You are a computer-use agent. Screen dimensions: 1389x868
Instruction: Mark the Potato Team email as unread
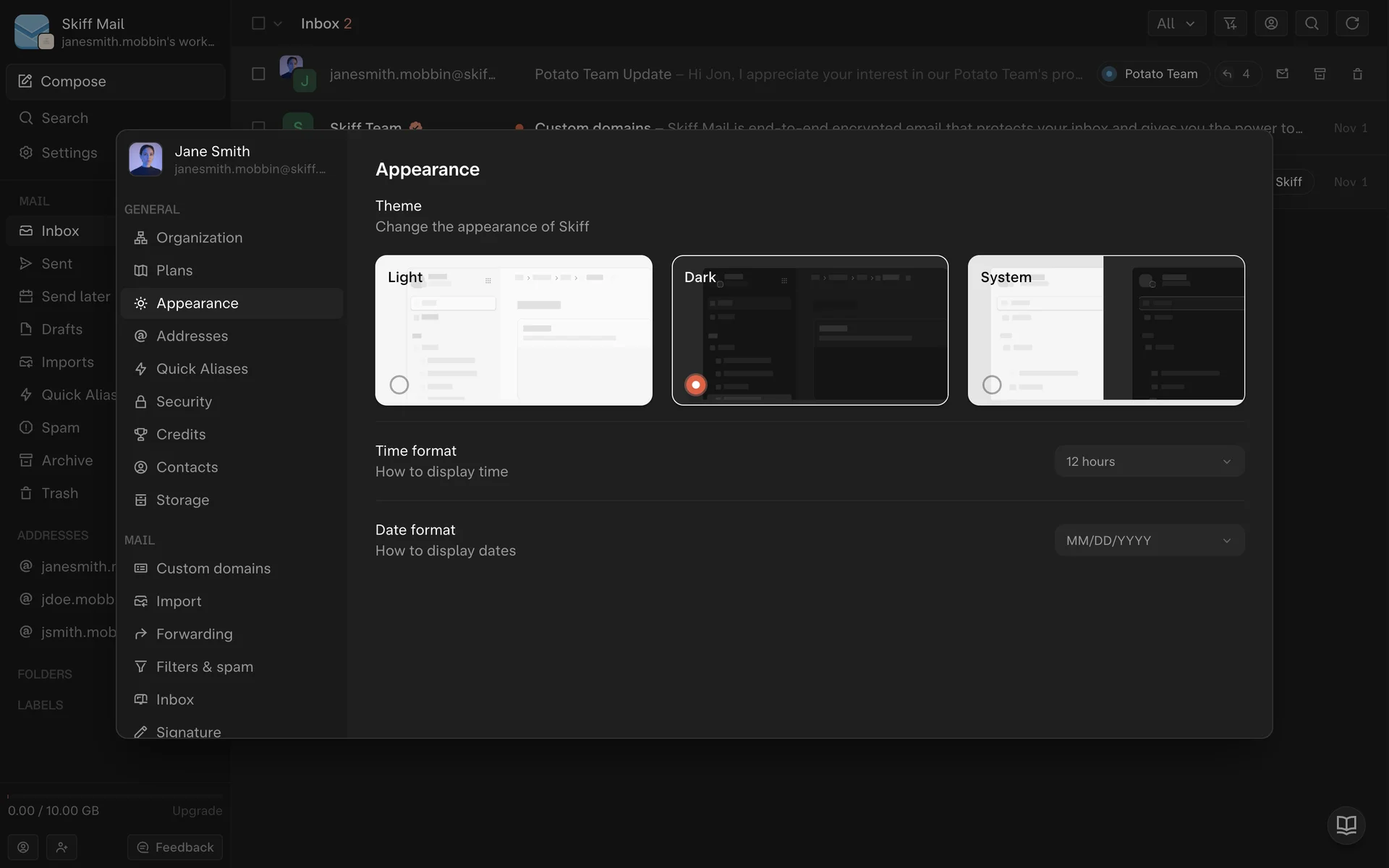1282,74
